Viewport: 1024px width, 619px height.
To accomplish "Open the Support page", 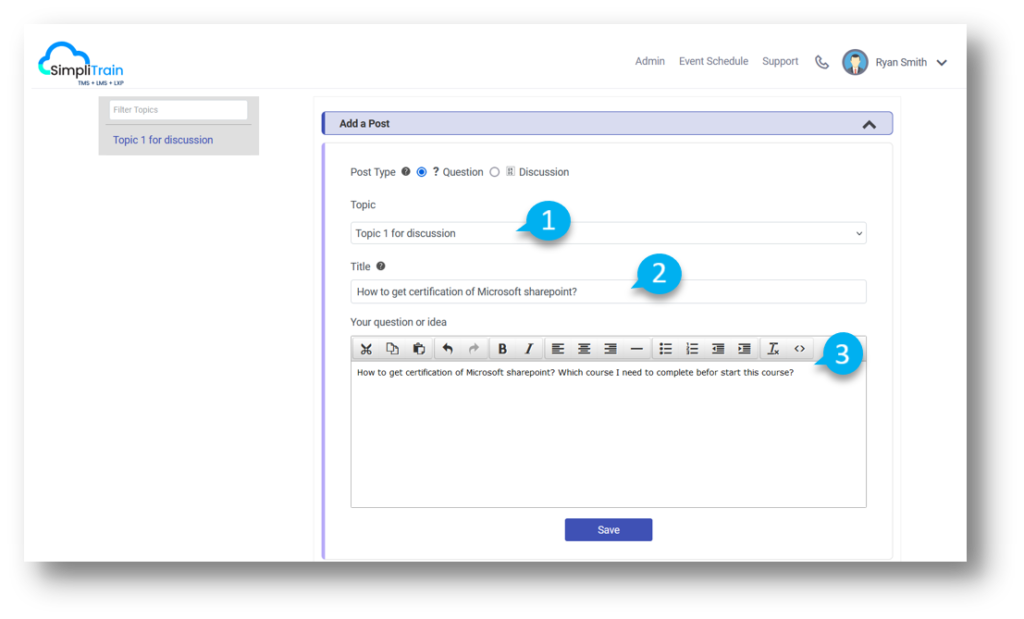I will 780,61.
